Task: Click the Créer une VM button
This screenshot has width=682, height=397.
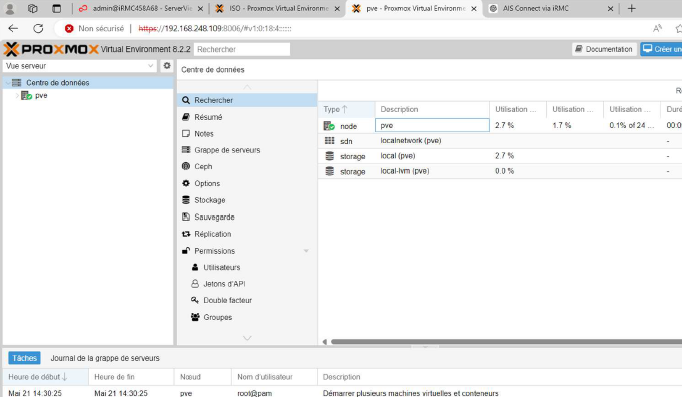Action: click(661, 49)
